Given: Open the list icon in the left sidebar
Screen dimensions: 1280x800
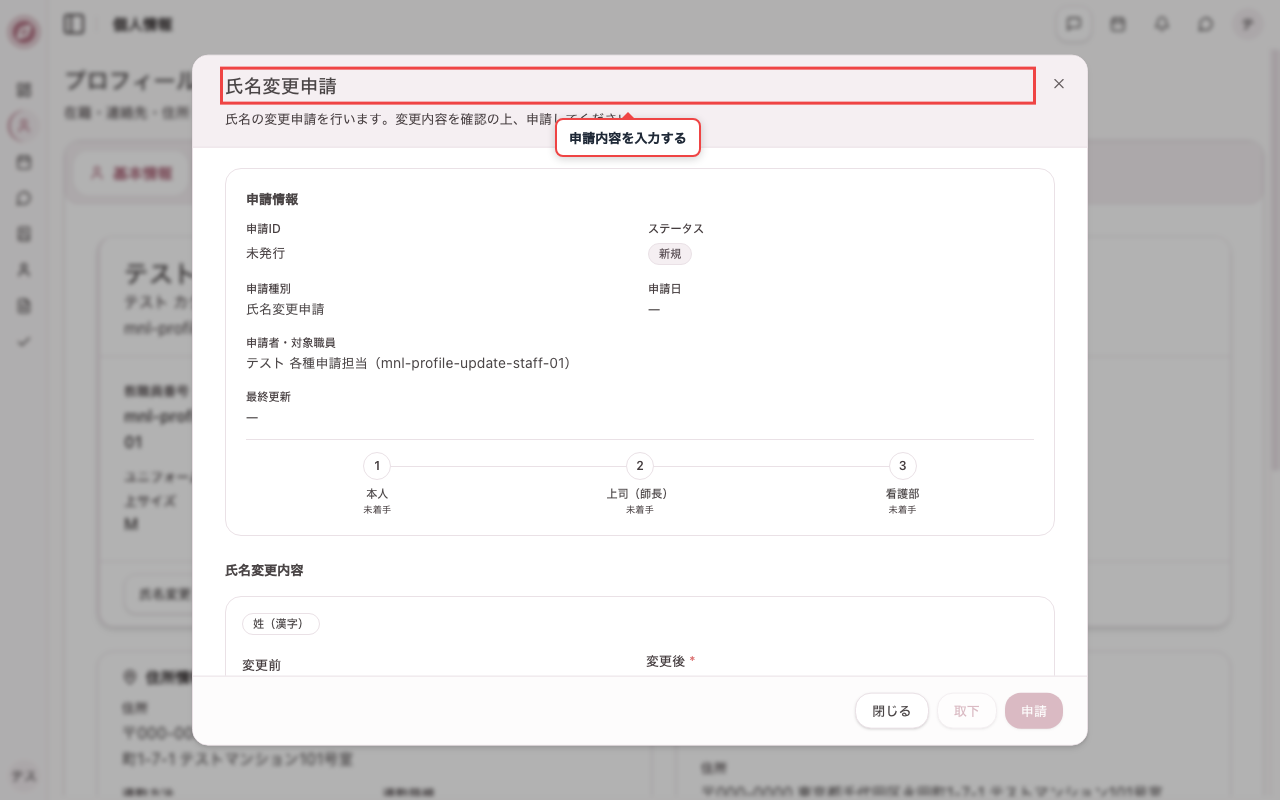Looking at the screenshot, I should click(24, 234).
